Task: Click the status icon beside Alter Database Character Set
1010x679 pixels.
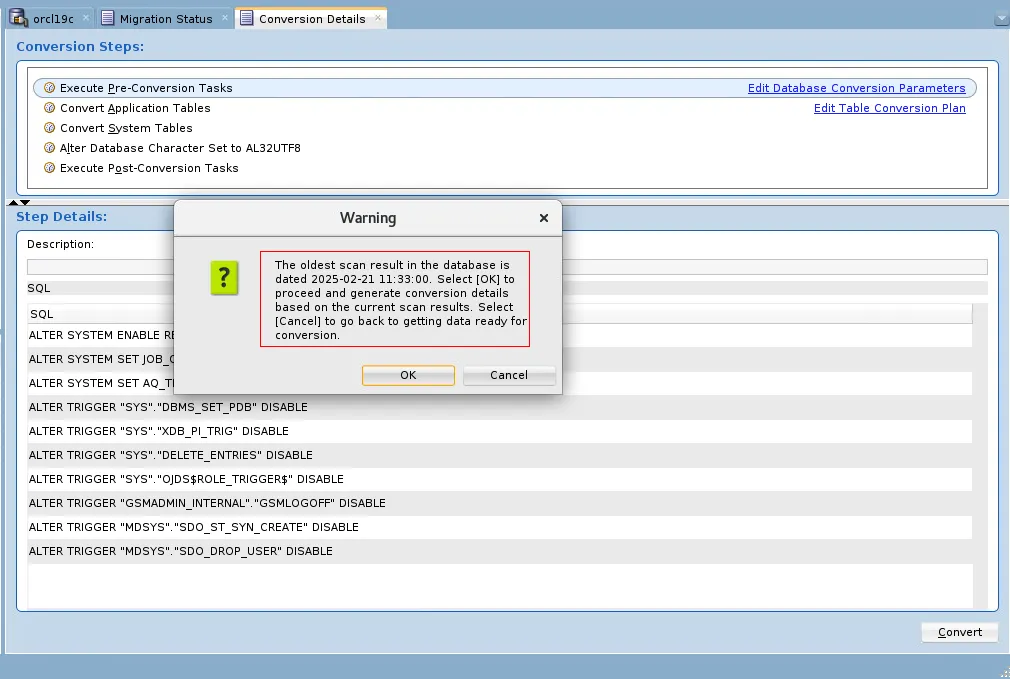Action: 49,148
